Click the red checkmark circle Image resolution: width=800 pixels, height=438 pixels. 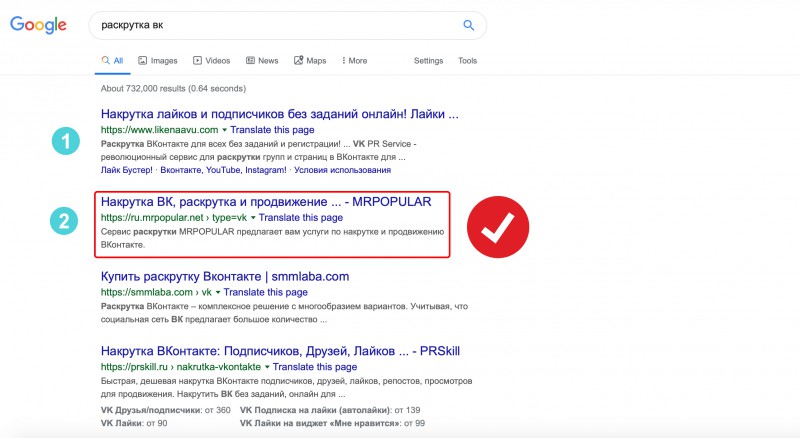tap(497, 220)
